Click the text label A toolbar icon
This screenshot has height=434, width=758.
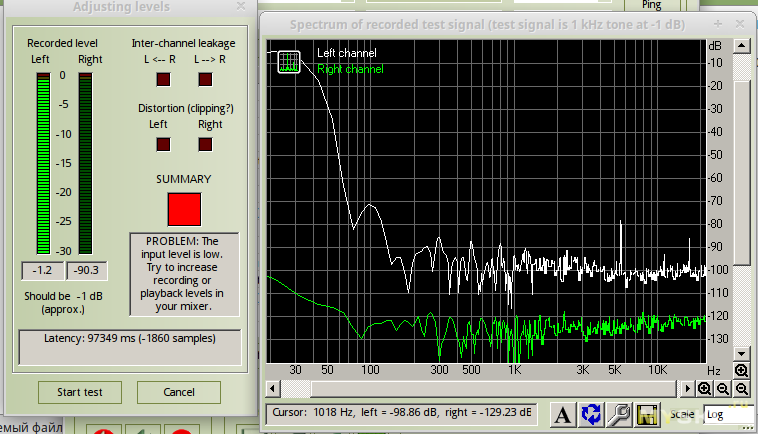click(x=562, y=415)
